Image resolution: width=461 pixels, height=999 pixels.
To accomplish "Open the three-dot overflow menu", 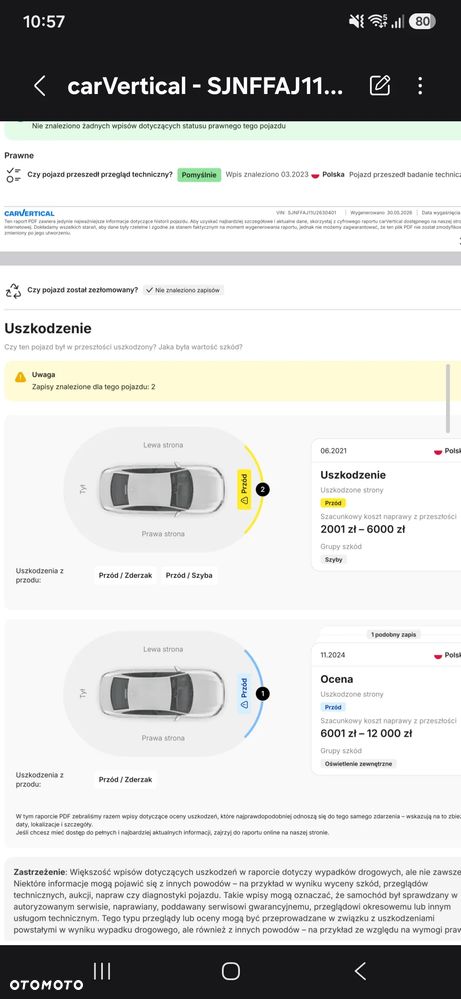I will tap(420, 85).
